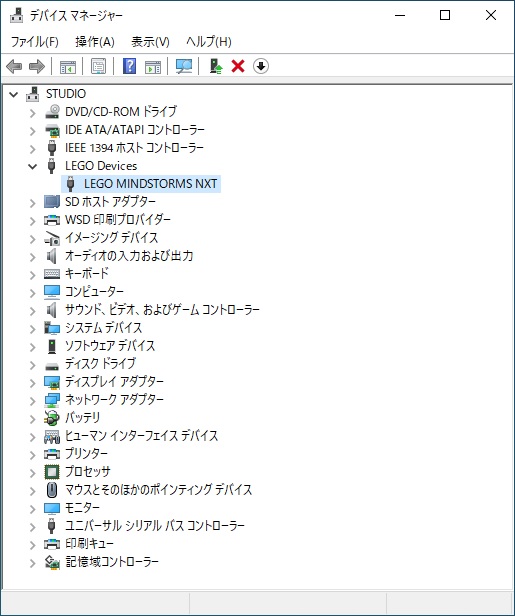
Task: Select the キーボード tree item
Action: pos(86,273)
